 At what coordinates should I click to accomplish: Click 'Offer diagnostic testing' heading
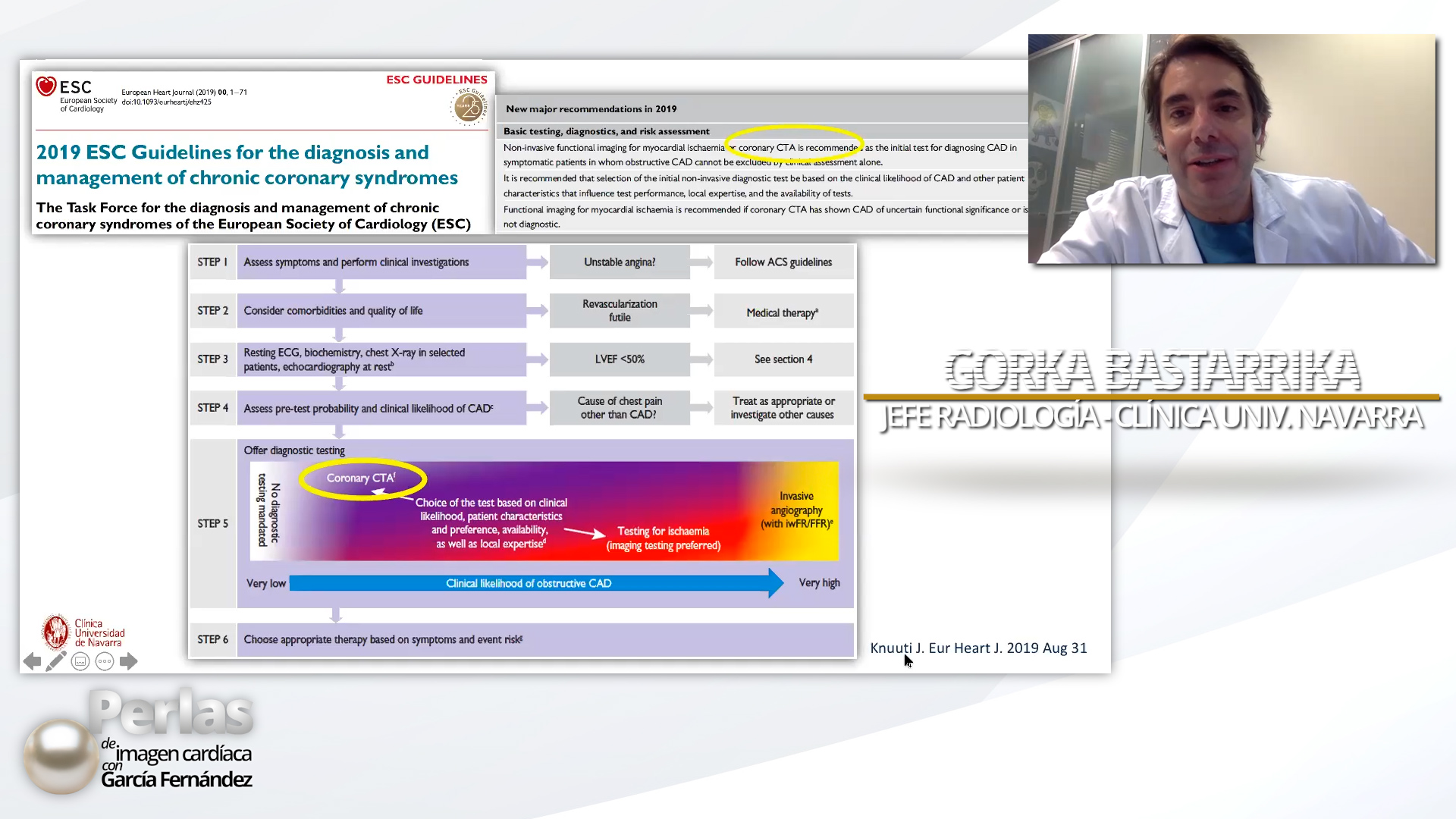294,450
